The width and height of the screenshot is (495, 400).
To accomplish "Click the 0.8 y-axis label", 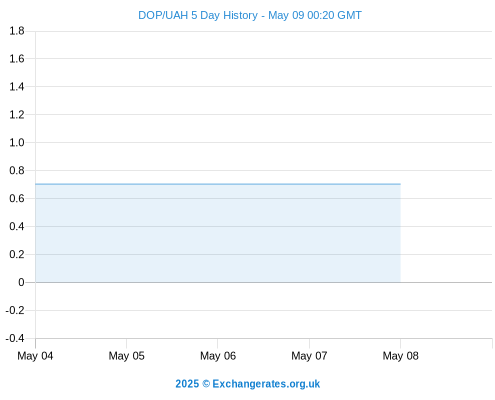I will [17, 171].
